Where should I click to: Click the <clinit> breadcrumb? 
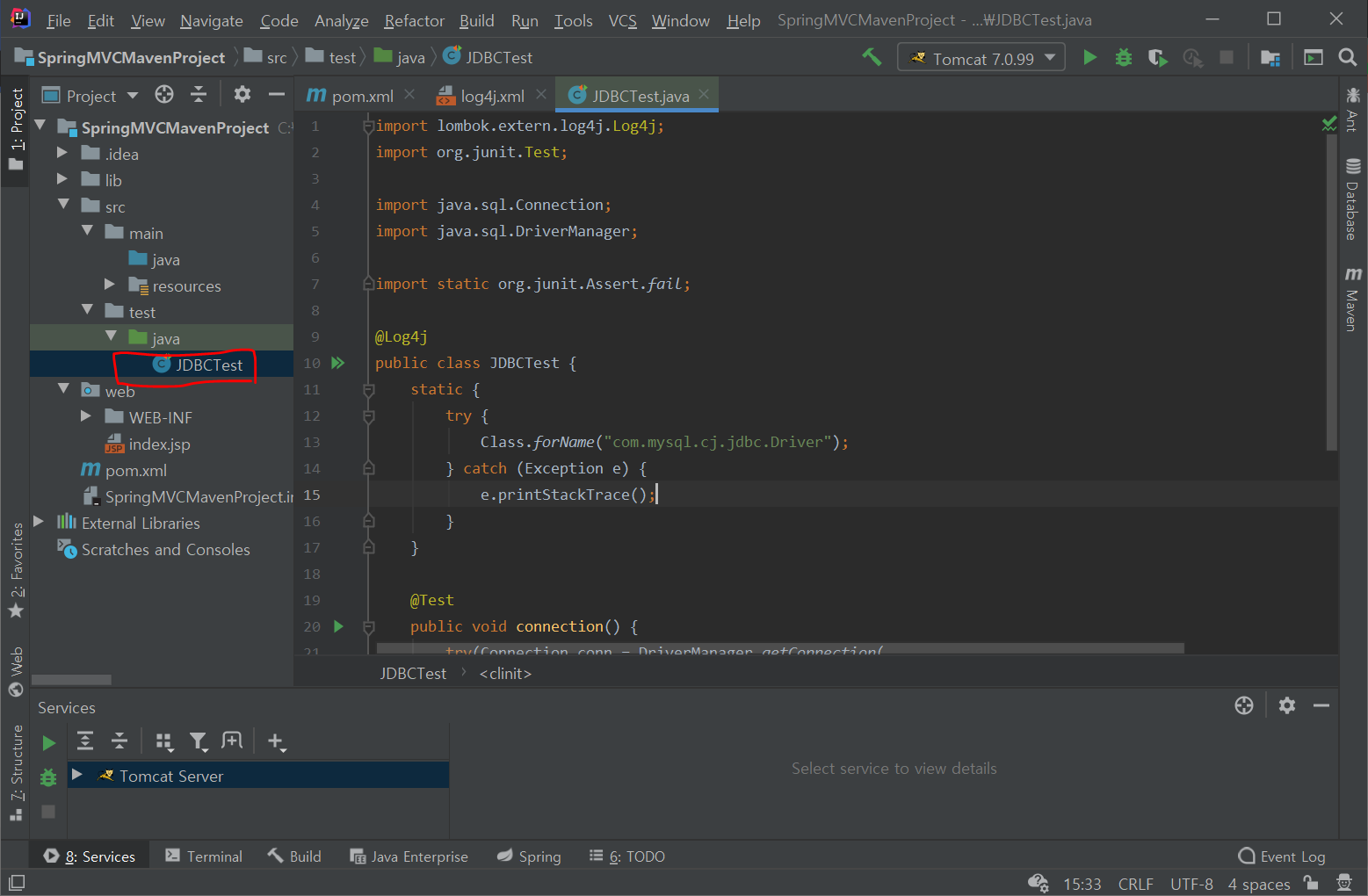pos(505,674)
